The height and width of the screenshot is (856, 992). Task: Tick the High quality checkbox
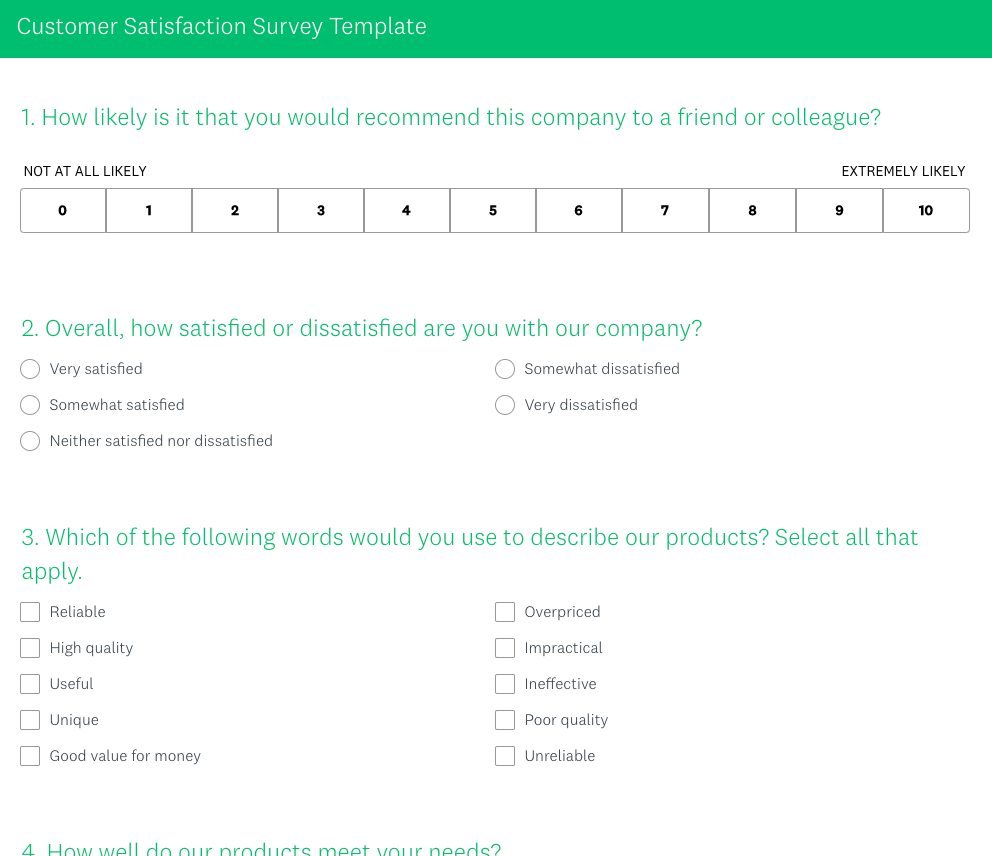(30, 648)
